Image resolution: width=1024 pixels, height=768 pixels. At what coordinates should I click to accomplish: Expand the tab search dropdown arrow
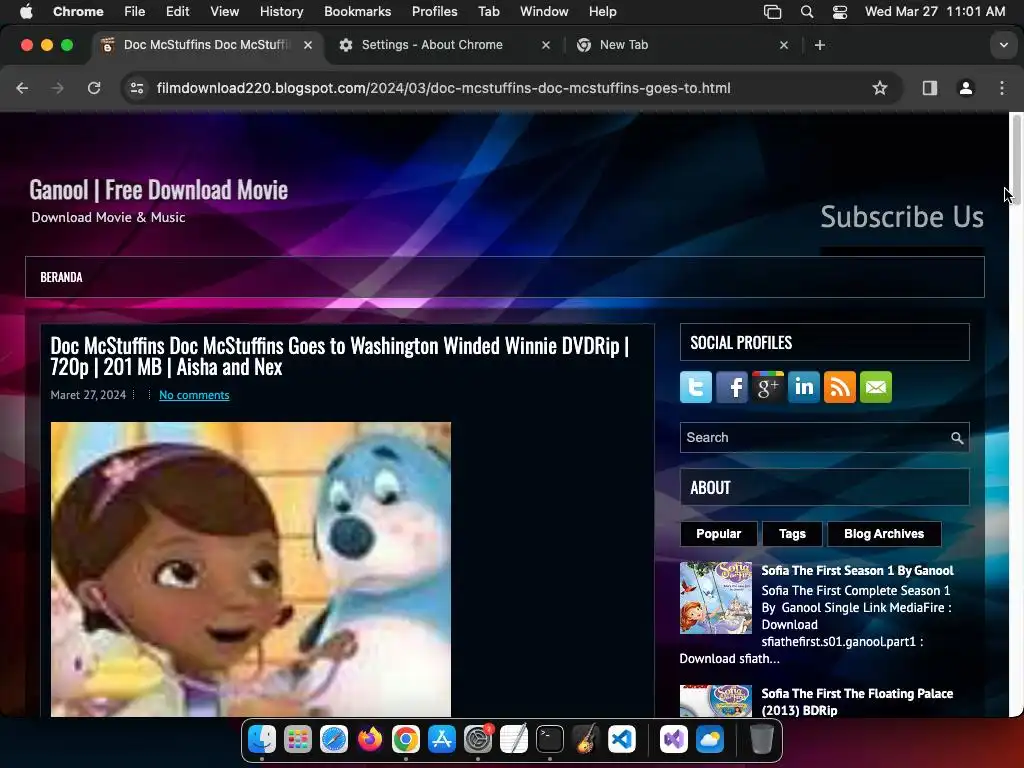tap(1004, 45)
